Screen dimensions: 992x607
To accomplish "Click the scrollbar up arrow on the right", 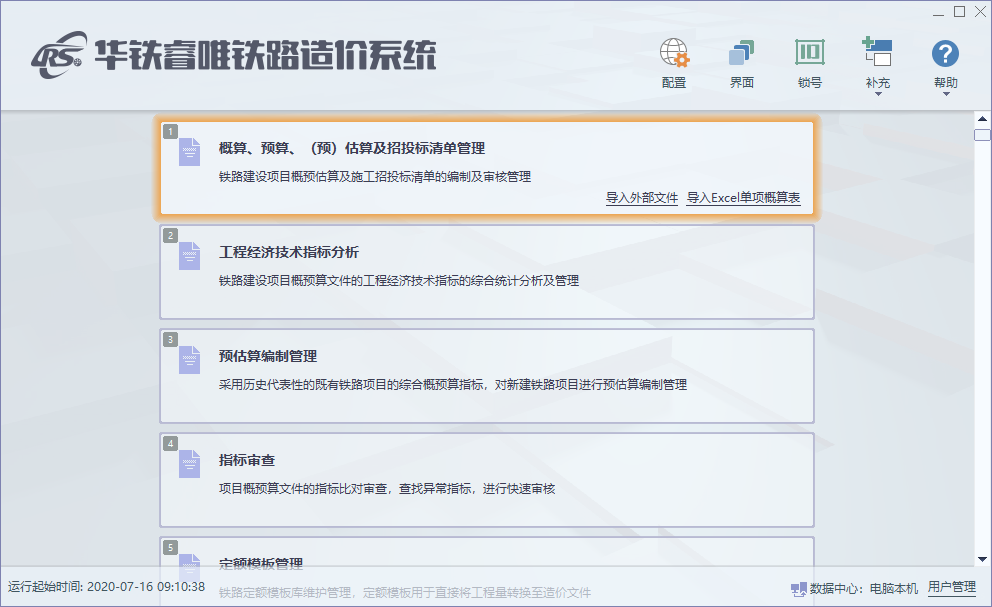I will click(980, 121).
